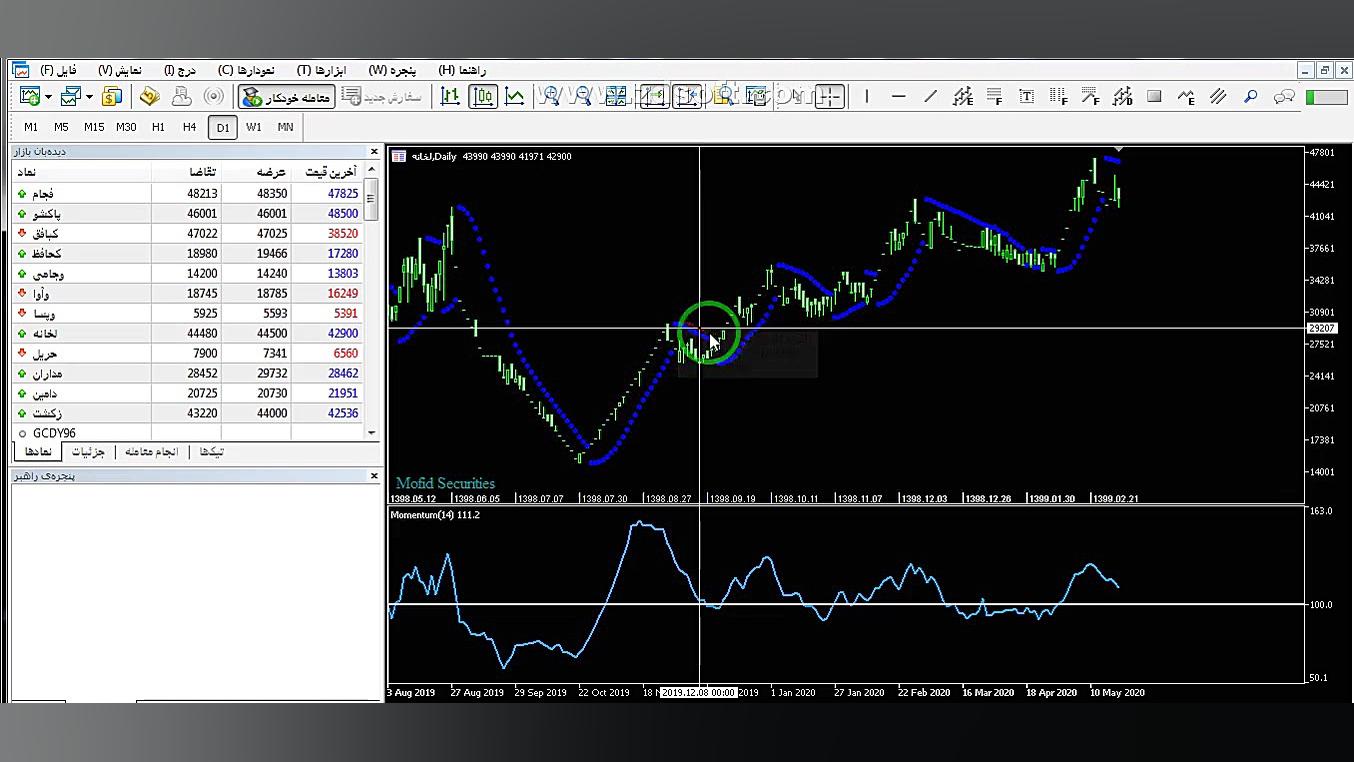The height and width of the screenshot is (762, 1354).
Task: Draw a vertical line object
Action: (x=867, y=96)
